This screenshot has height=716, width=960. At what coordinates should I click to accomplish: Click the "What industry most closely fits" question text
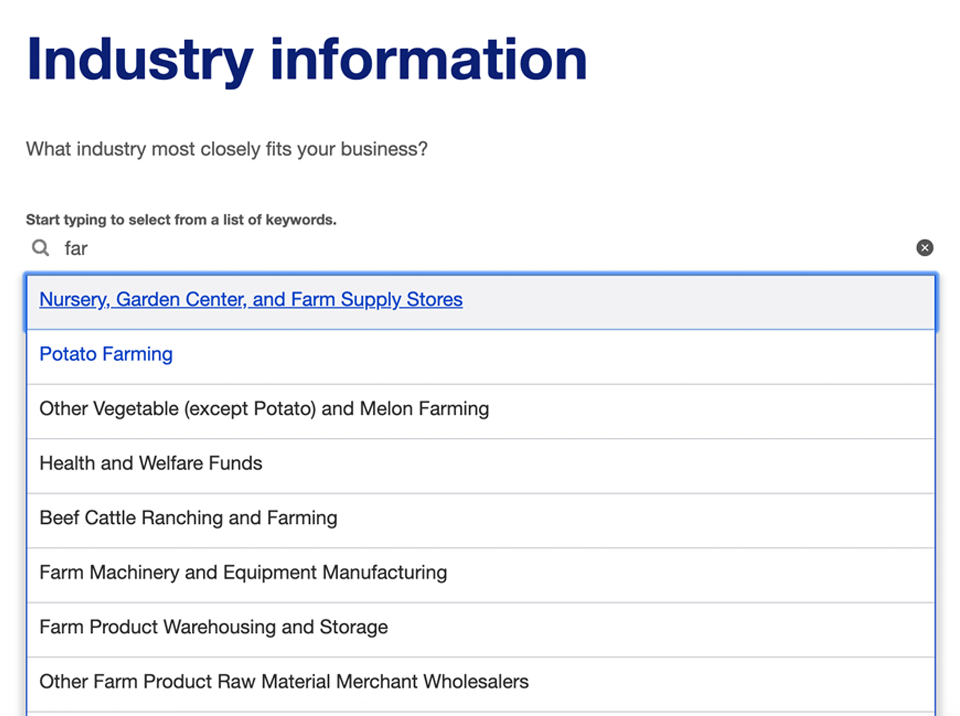click(x=227, y=150)
